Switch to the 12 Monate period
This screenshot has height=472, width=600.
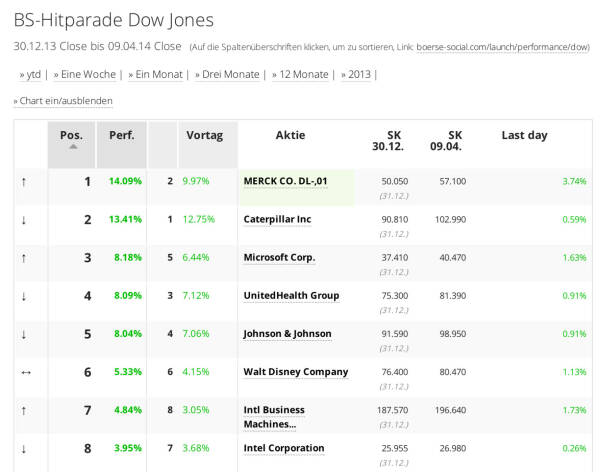click(300, 74)
